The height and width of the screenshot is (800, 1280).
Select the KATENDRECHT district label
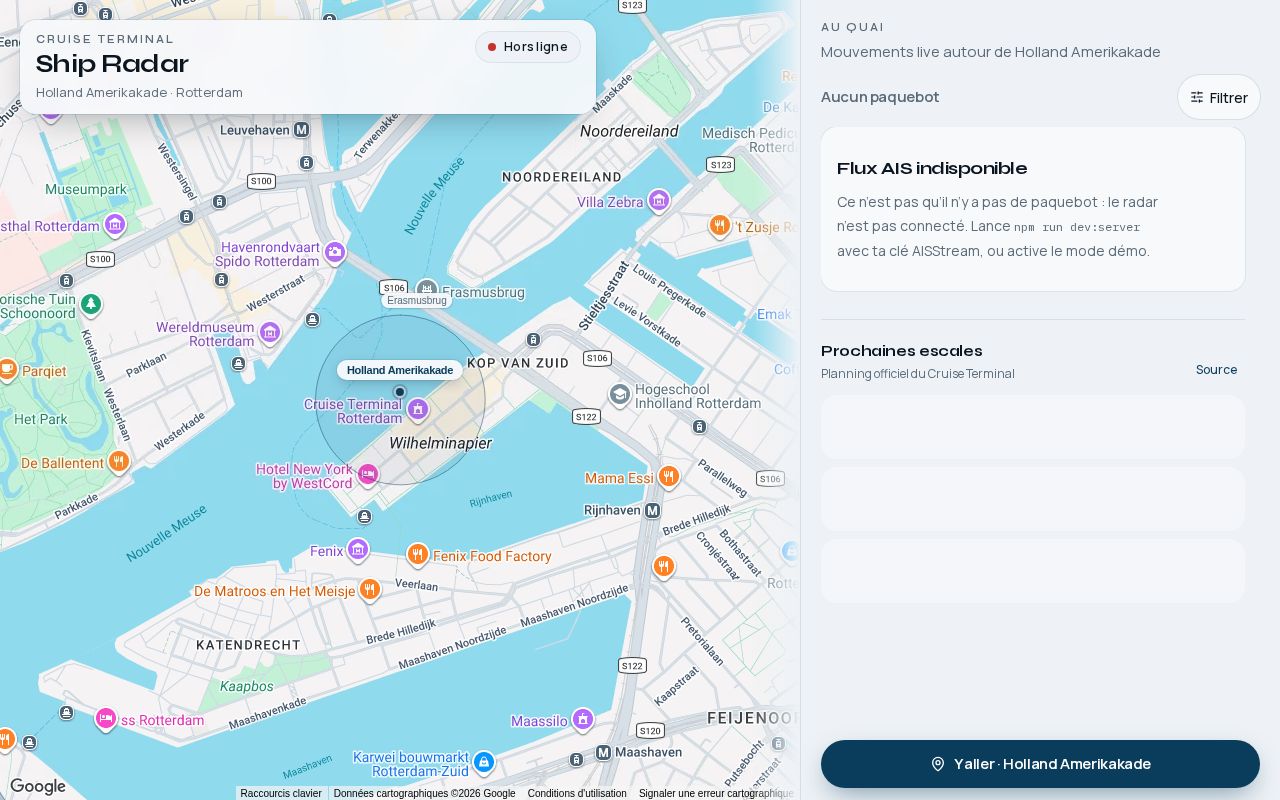[x=248, y=645]
